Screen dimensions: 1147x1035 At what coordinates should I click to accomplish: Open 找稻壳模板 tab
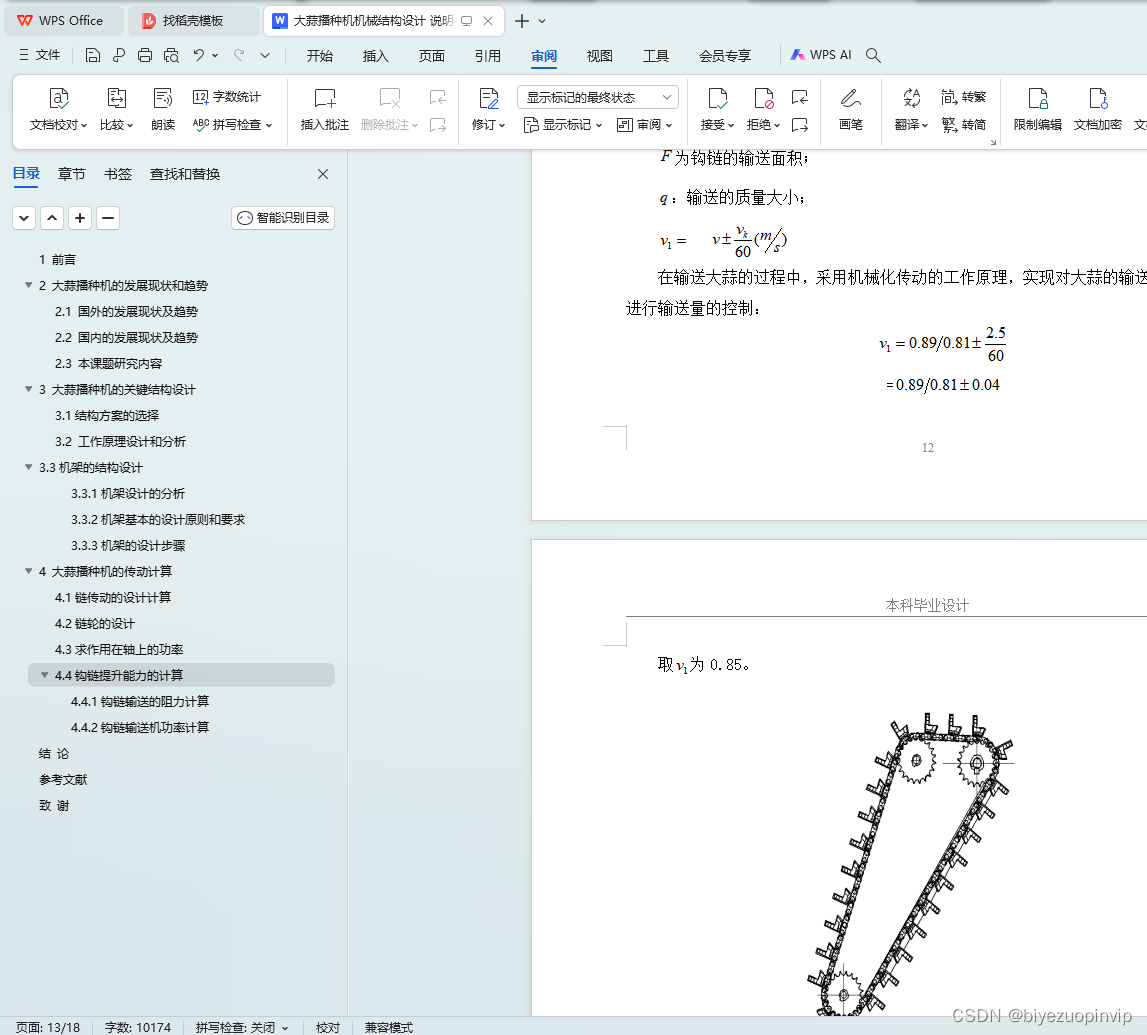coord(193,21)
